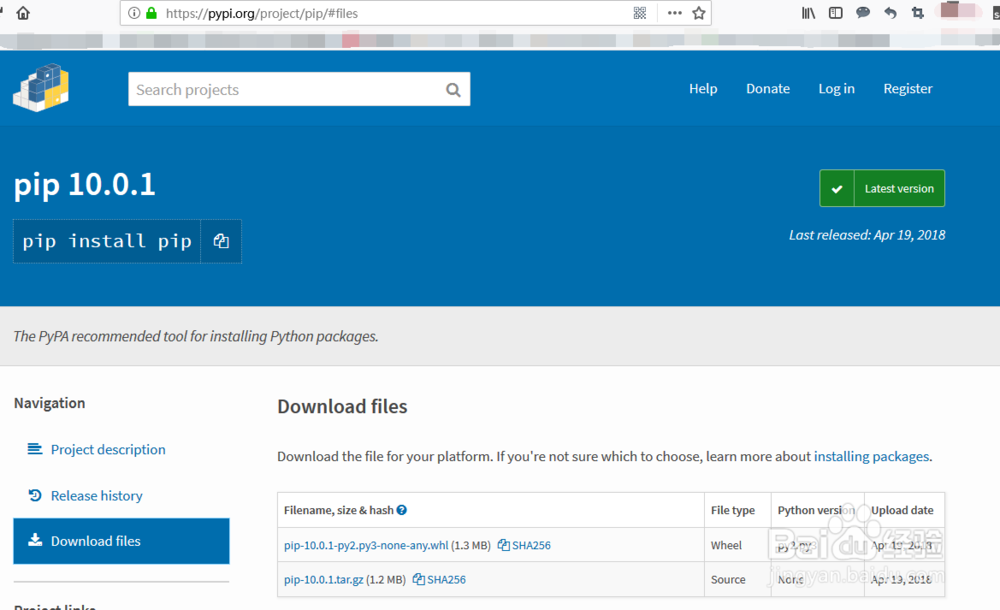Click the Upload date column header
Viewport: 1000px width, 610px height.
pyautogui.click(x=902, y=510)
